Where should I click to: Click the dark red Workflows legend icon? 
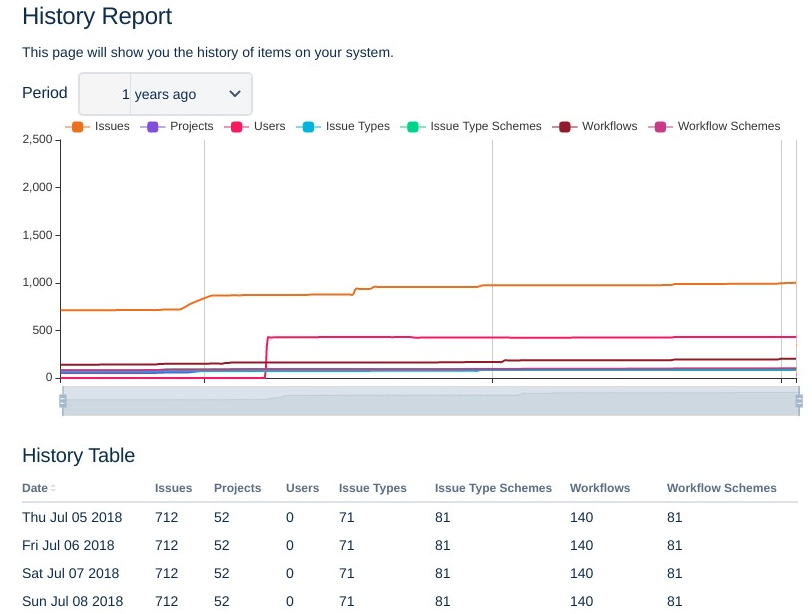click(564, 127)
